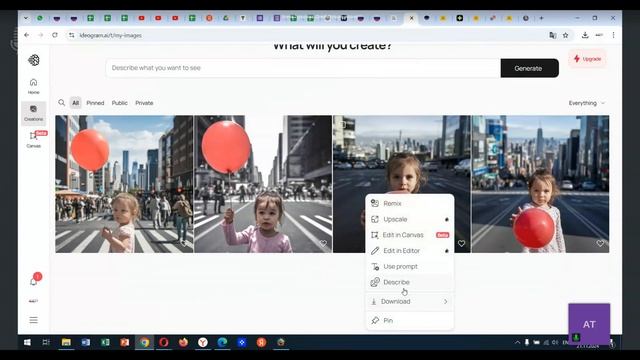View site information icon next to the URL
This screenshot has width=640, height=360.
coord(72,36)
